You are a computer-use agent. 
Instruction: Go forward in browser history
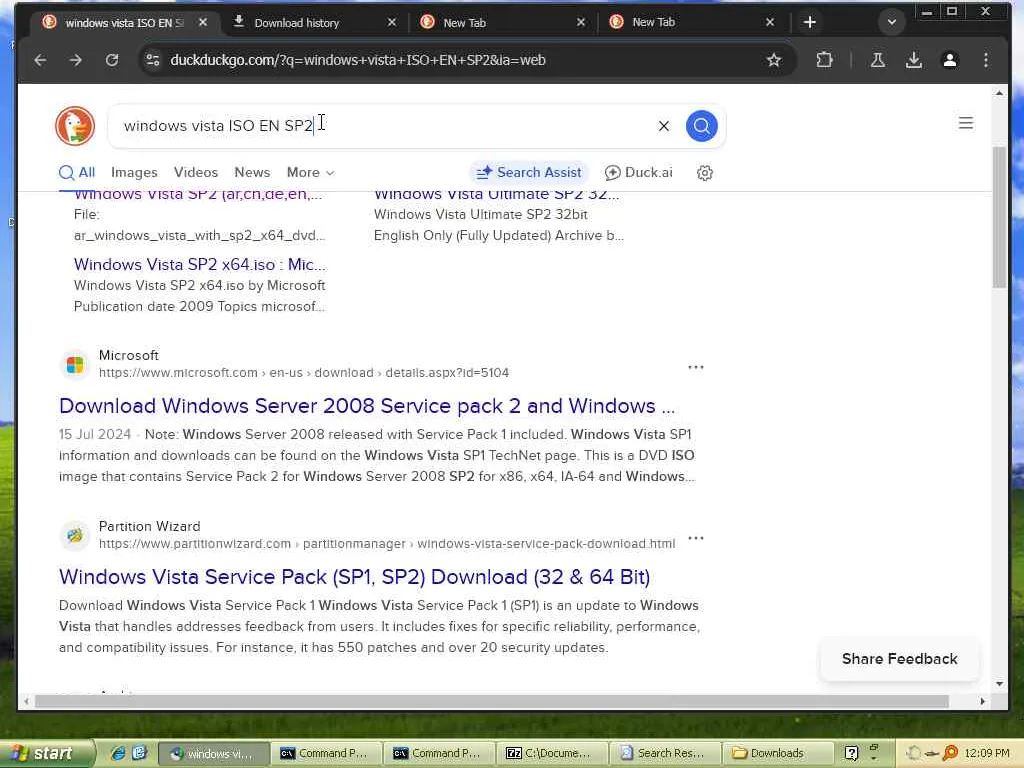(x=76, y=60)
